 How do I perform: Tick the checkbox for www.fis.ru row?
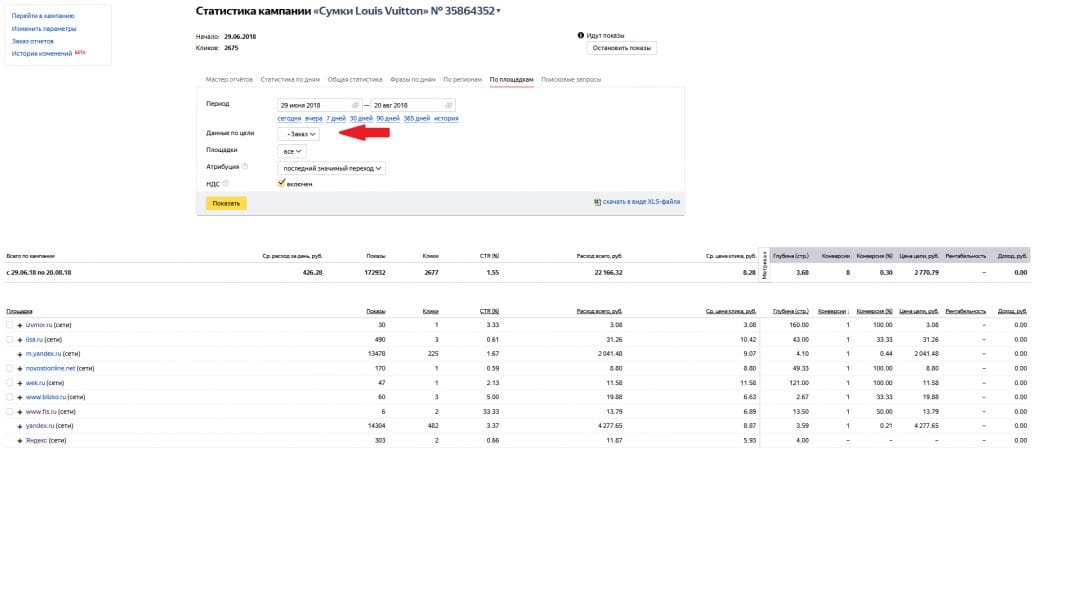(x=10, y=412)
